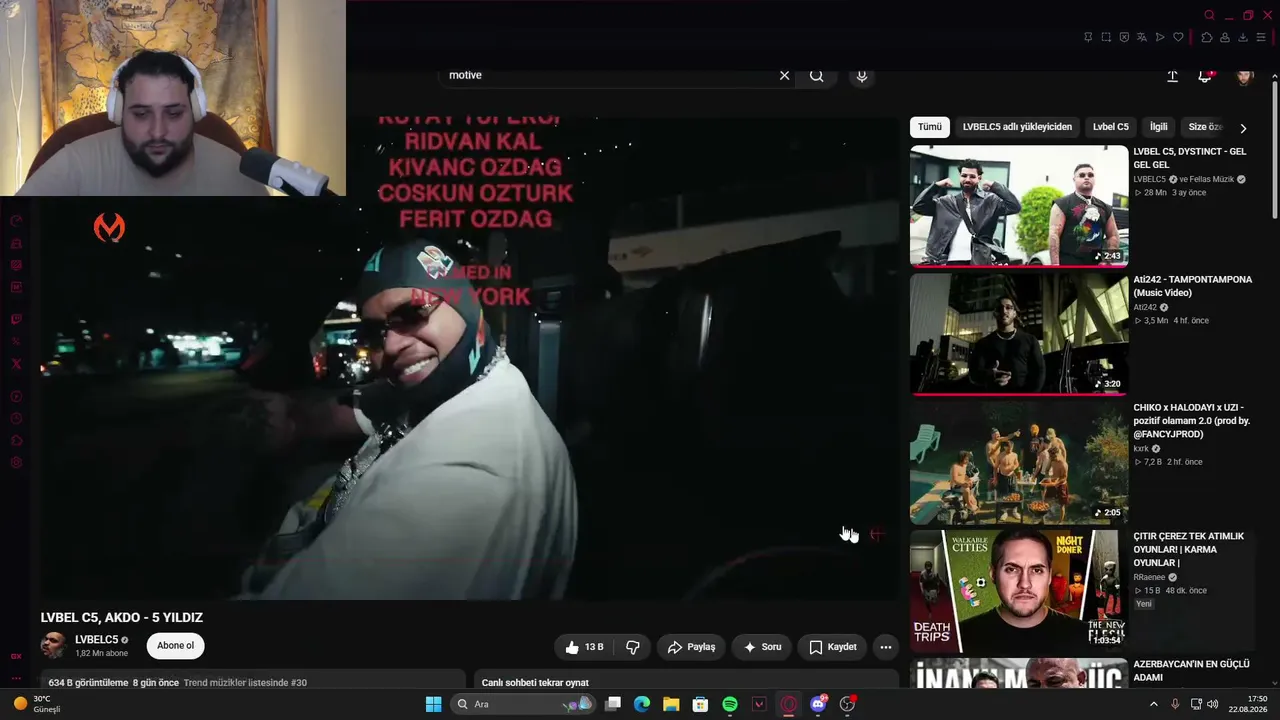1280x720 pixels.
Task: Open the LVBELC5 channel avatar
Action: tap(53, 646)
